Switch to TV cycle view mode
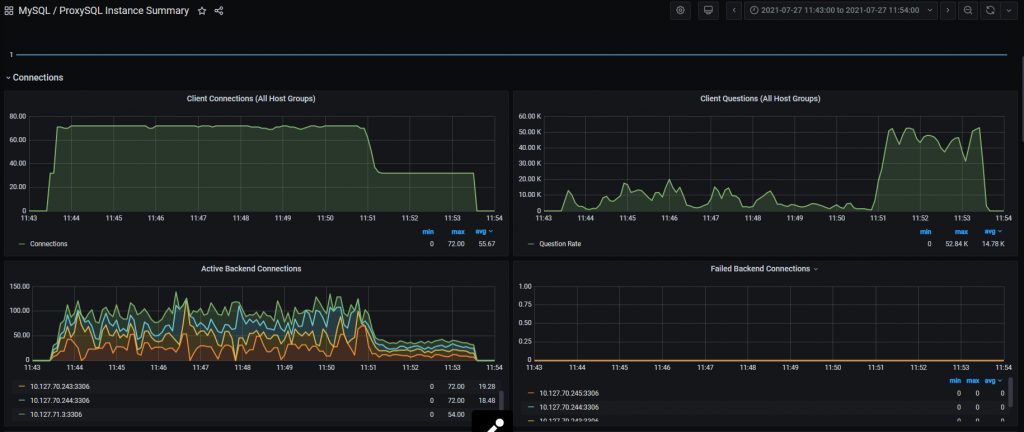The image size is (1024, 432). (707, 10)
